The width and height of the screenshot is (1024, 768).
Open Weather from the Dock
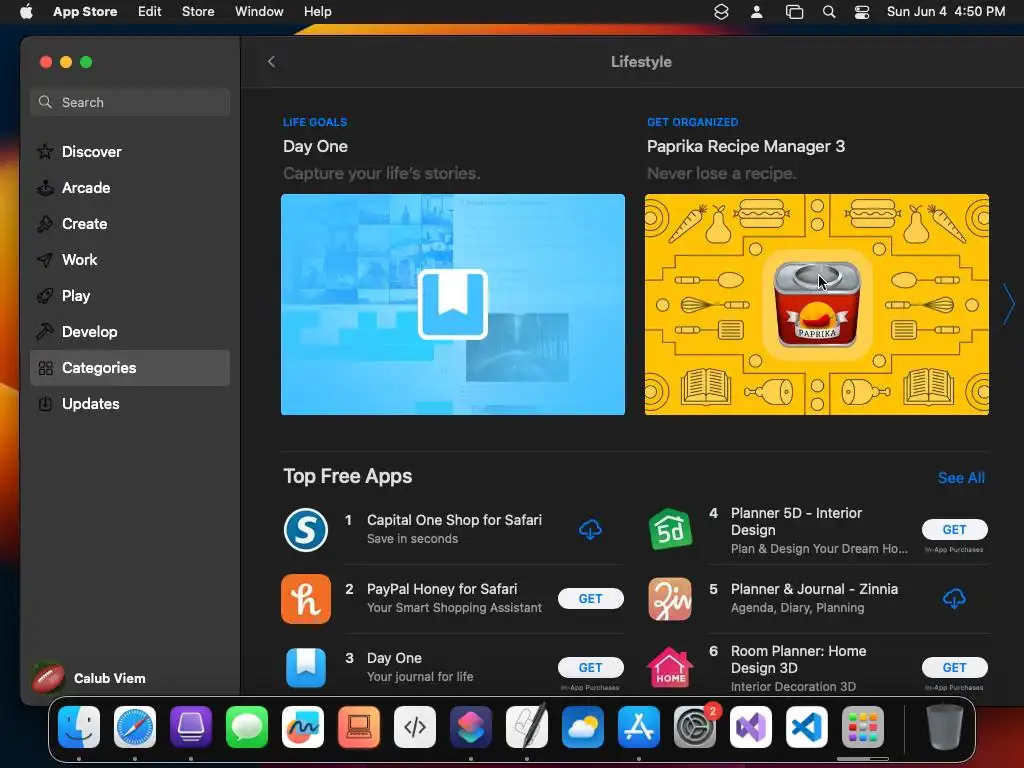click(583, 727)
